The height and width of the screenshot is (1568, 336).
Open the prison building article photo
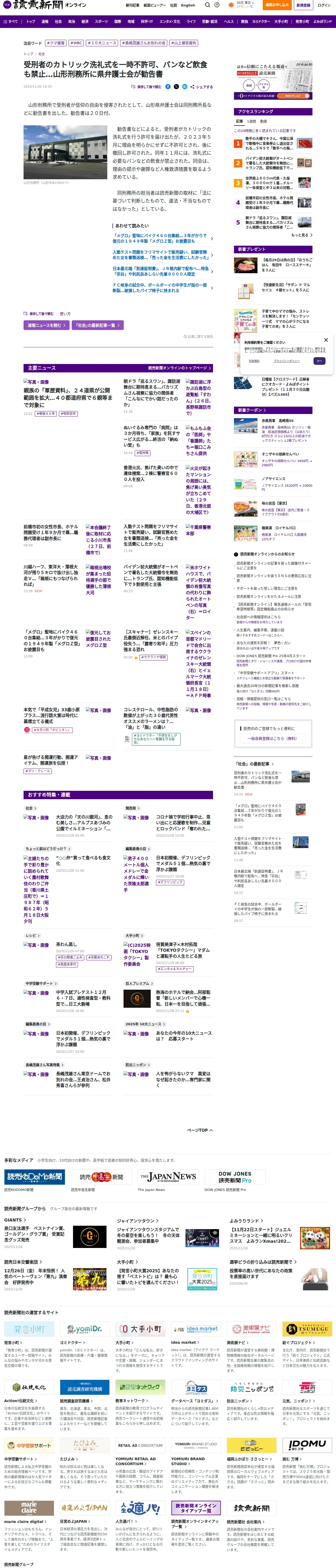(66, 153)
